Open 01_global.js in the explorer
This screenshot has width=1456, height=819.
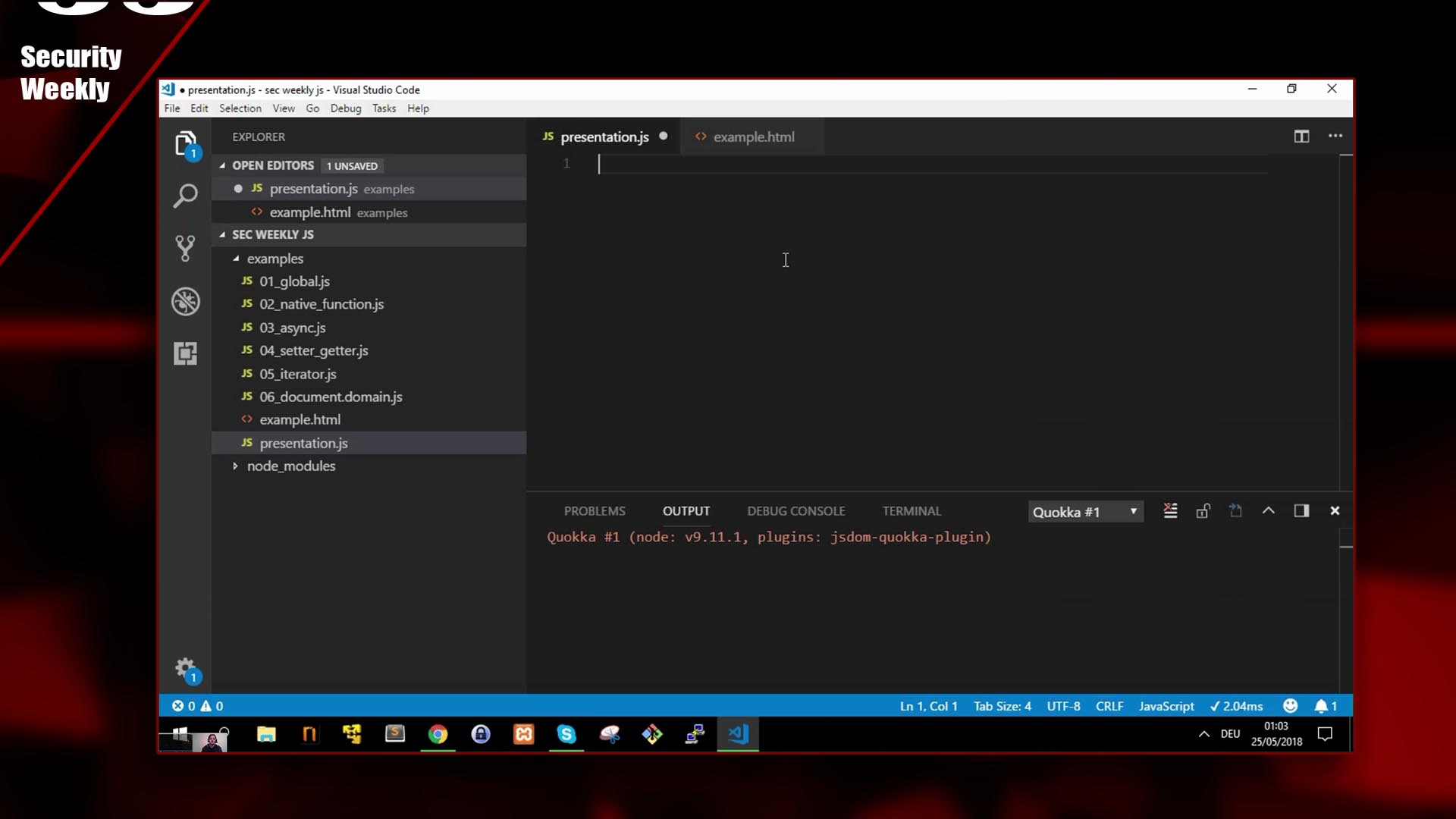(369, 281)
